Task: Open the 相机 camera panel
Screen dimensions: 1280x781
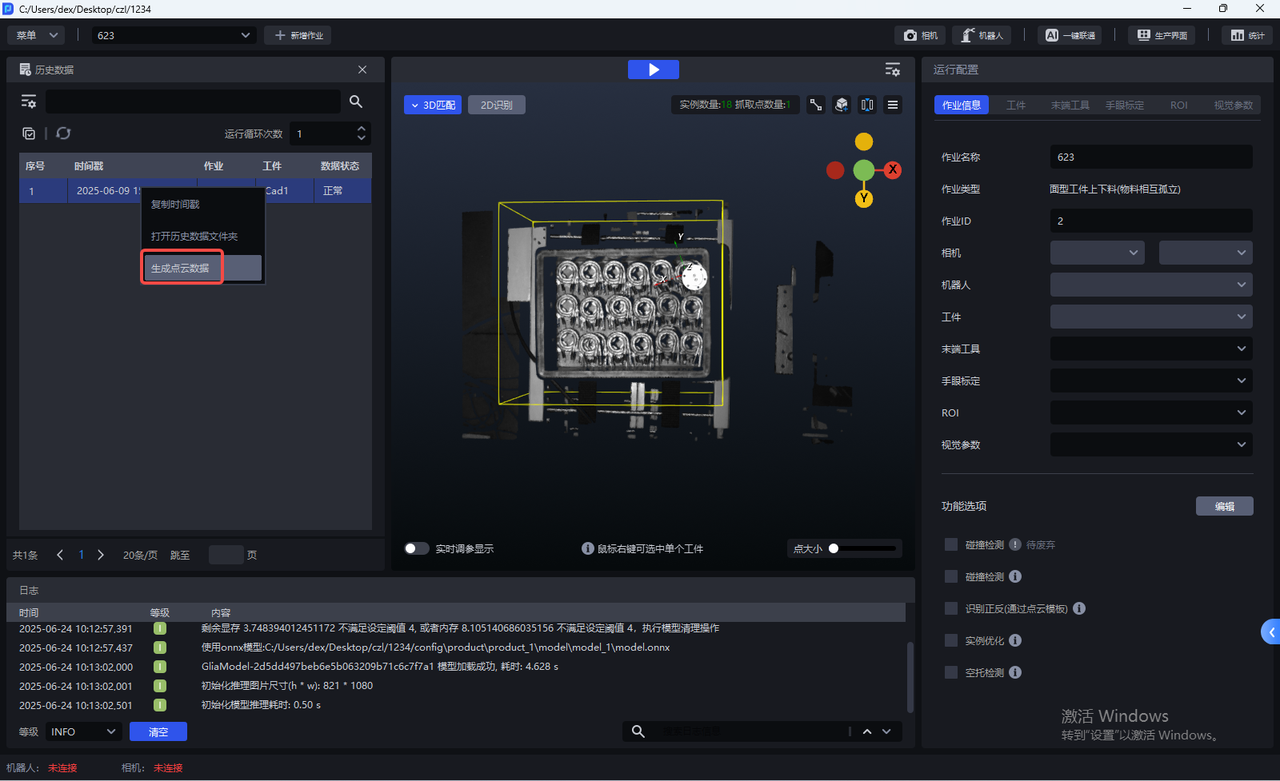Action: pos(920,35)
